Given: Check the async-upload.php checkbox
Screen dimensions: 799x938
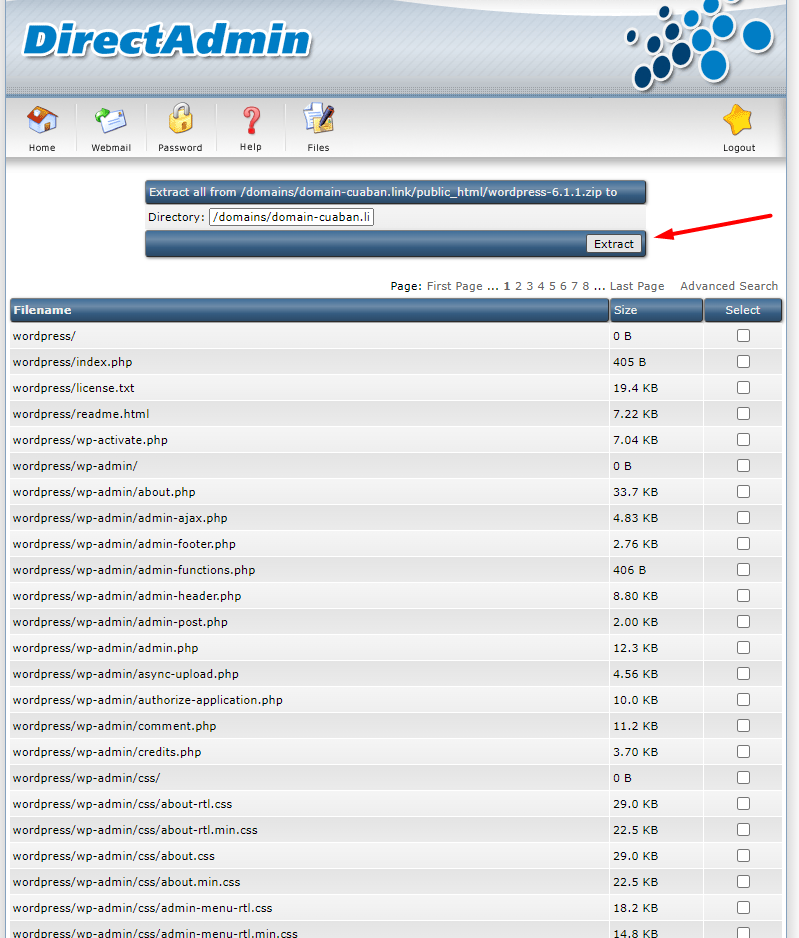Looking at the screenshot, I should [x=743, y=674].
